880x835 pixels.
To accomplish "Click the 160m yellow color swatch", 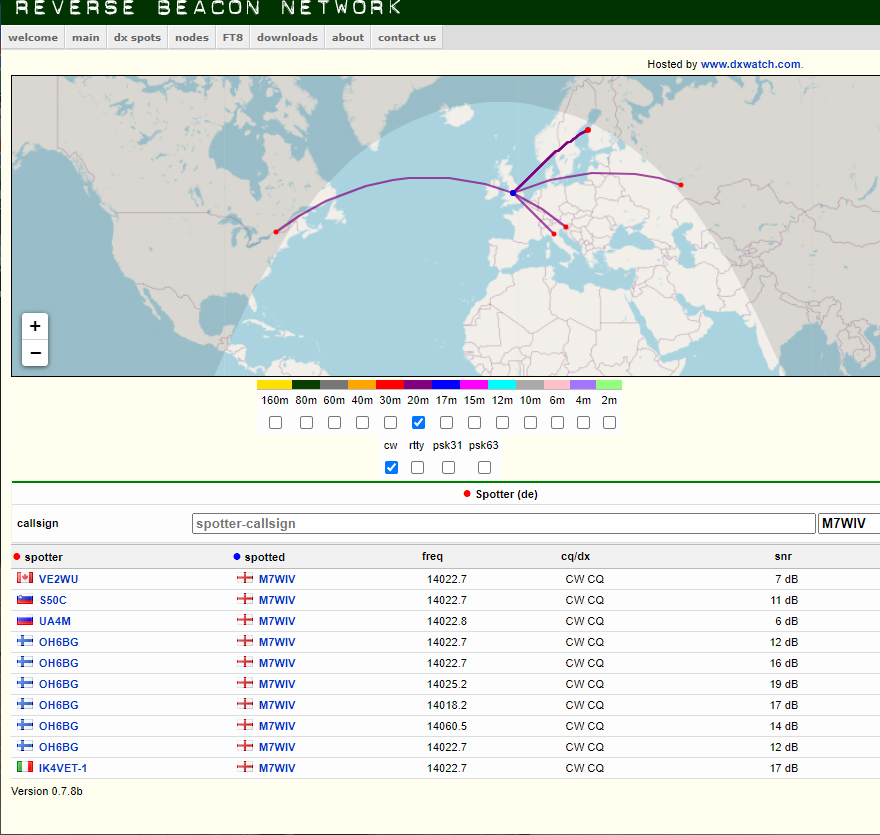I will pyautogui.click(x=274, y=384).
